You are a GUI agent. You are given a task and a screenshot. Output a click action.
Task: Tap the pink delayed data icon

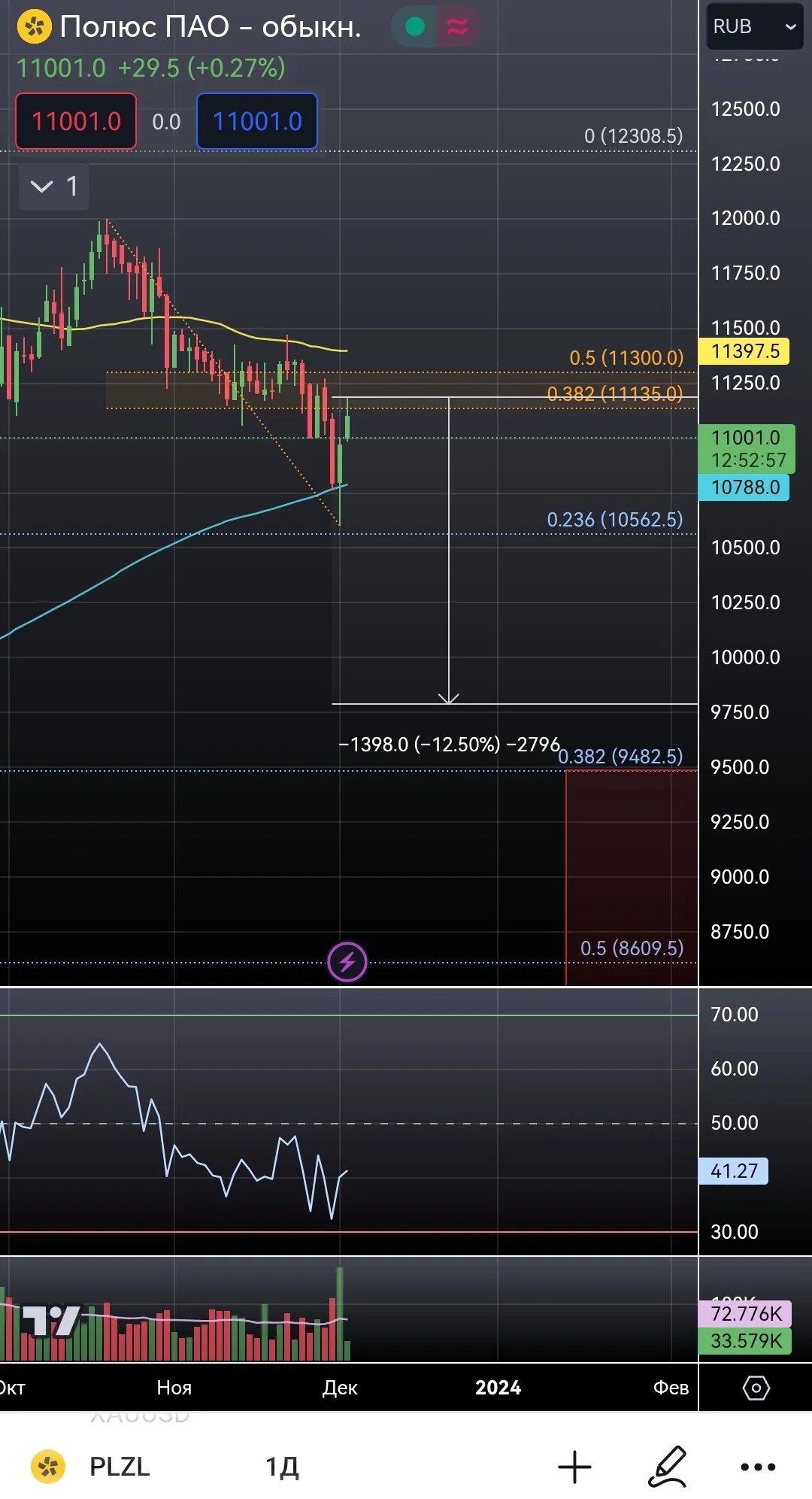click(457, 27)
